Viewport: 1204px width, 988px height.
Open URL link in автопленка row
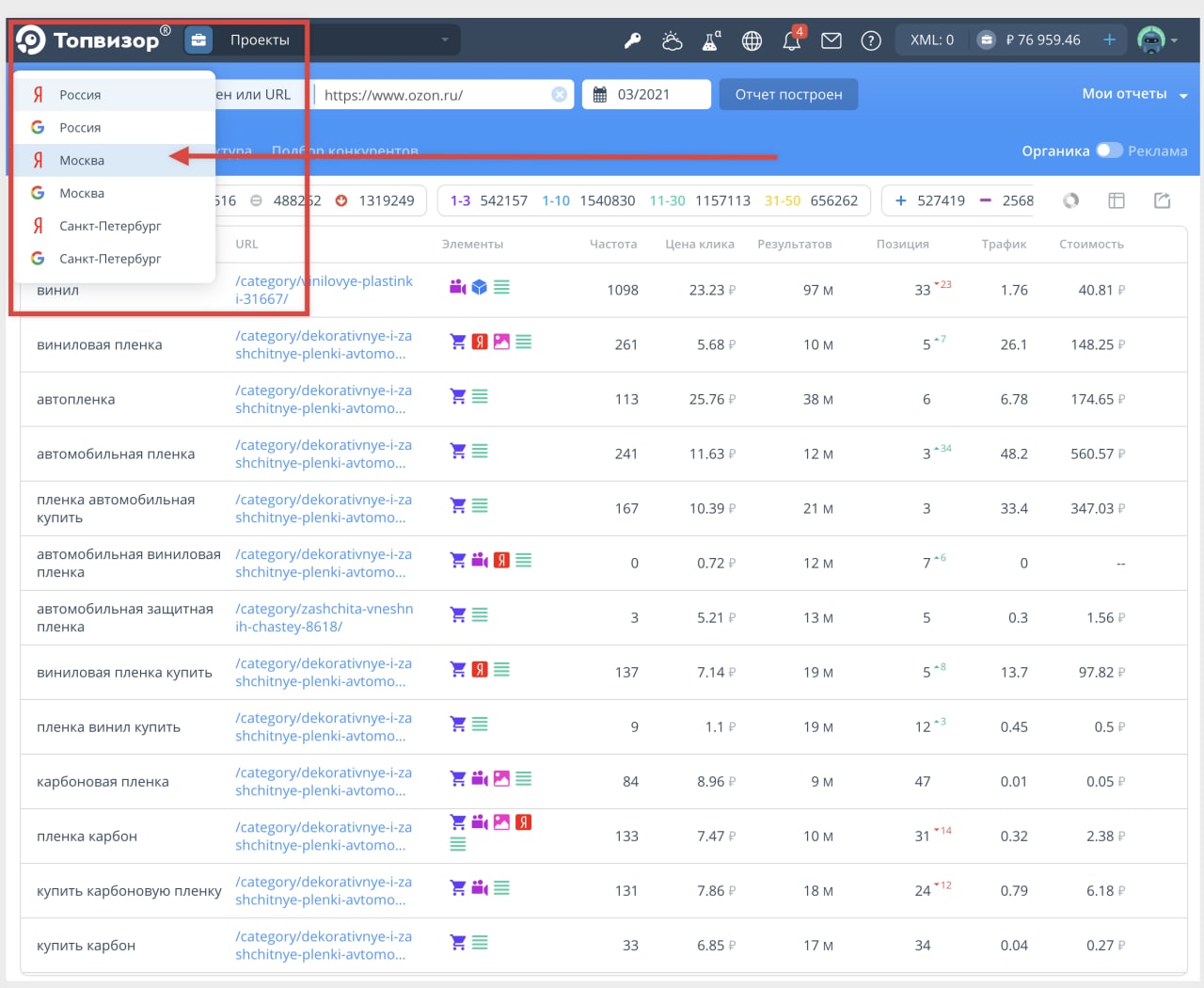coord(323,399)
